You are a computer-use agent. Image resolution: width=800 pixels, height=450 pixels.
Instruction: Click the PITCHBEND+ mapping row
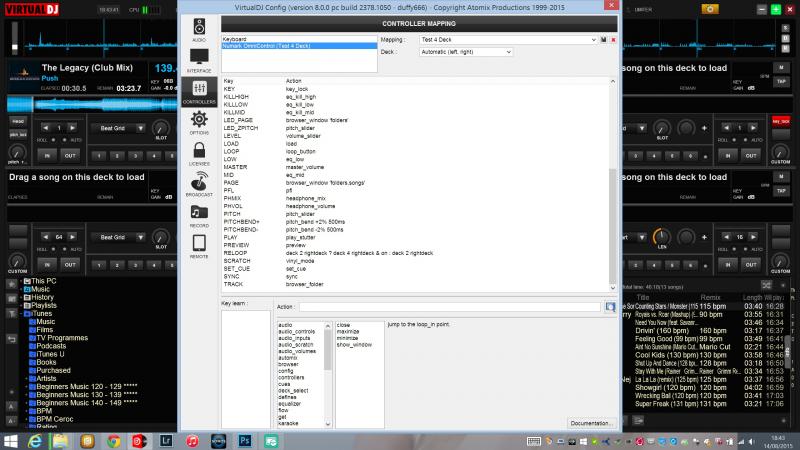[417, 222]
